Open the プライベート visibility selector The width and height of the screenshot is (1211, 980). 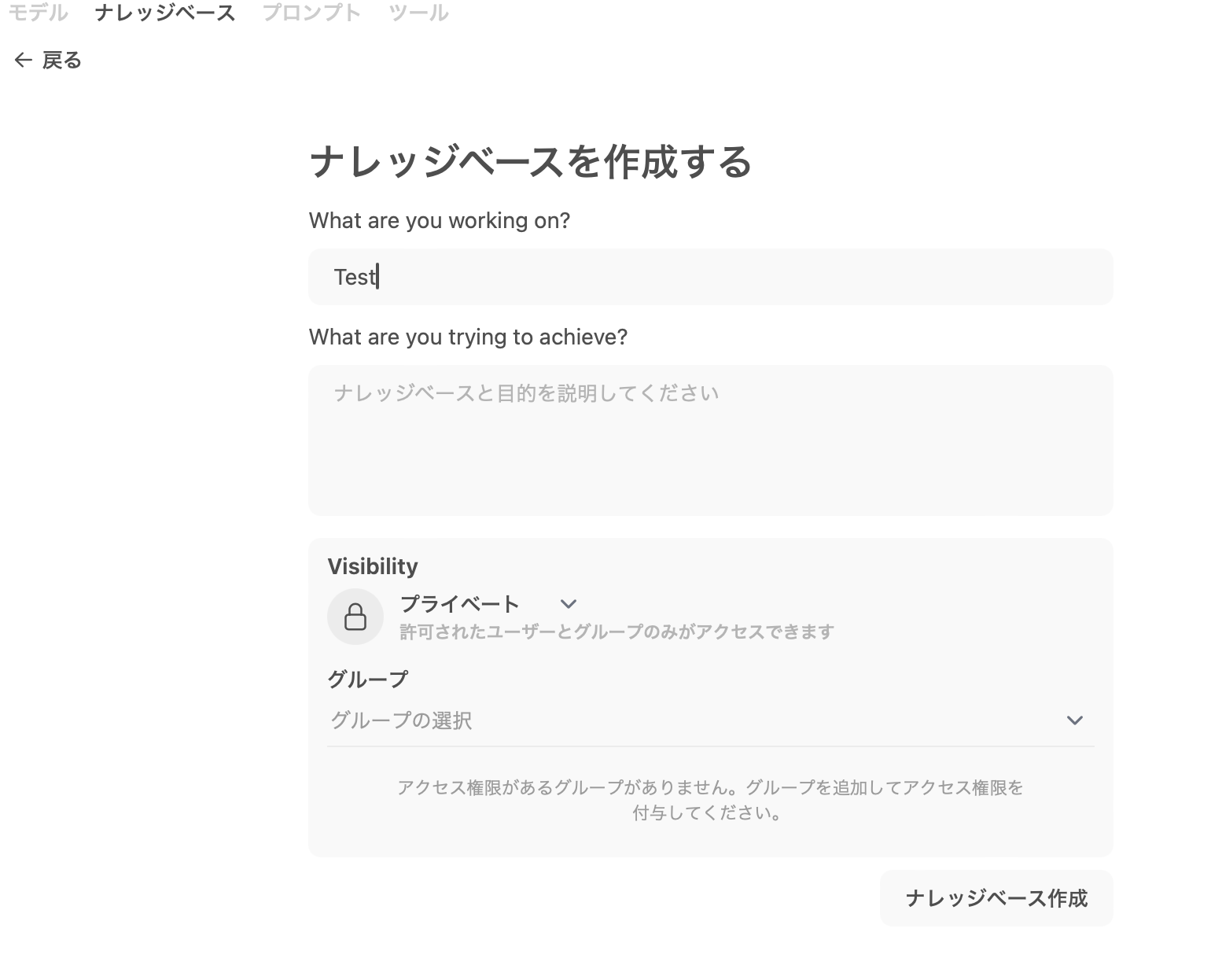click(x=460, y=604)
